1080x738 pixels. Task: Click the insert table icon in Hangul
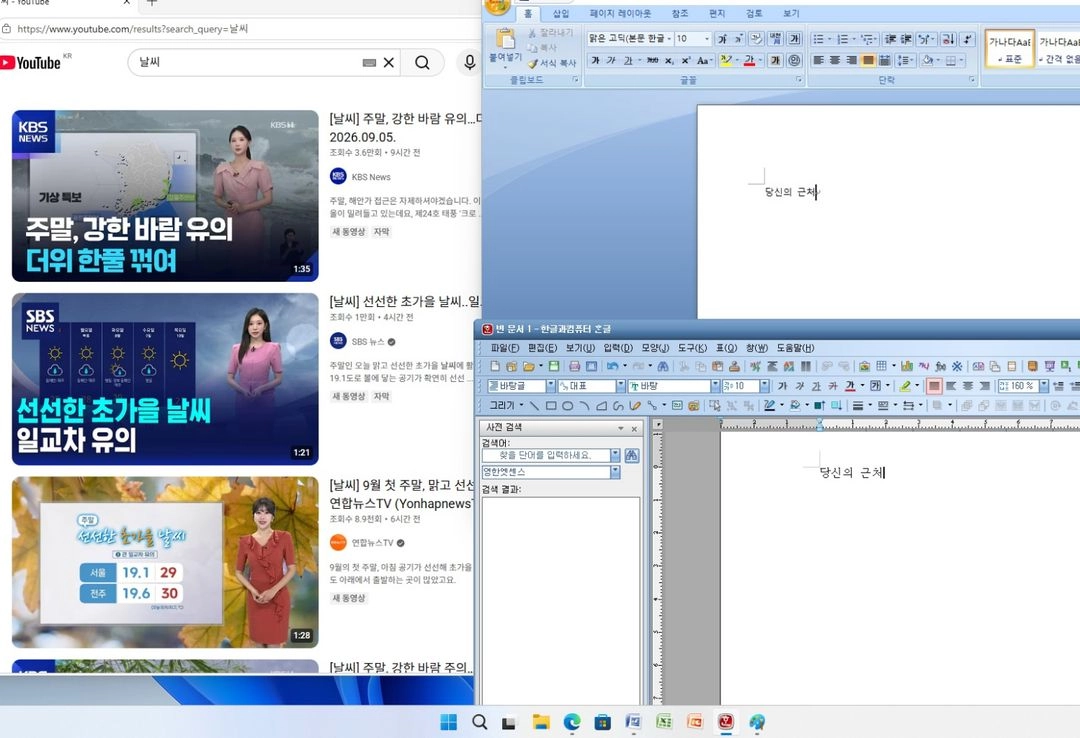point(882,367)
